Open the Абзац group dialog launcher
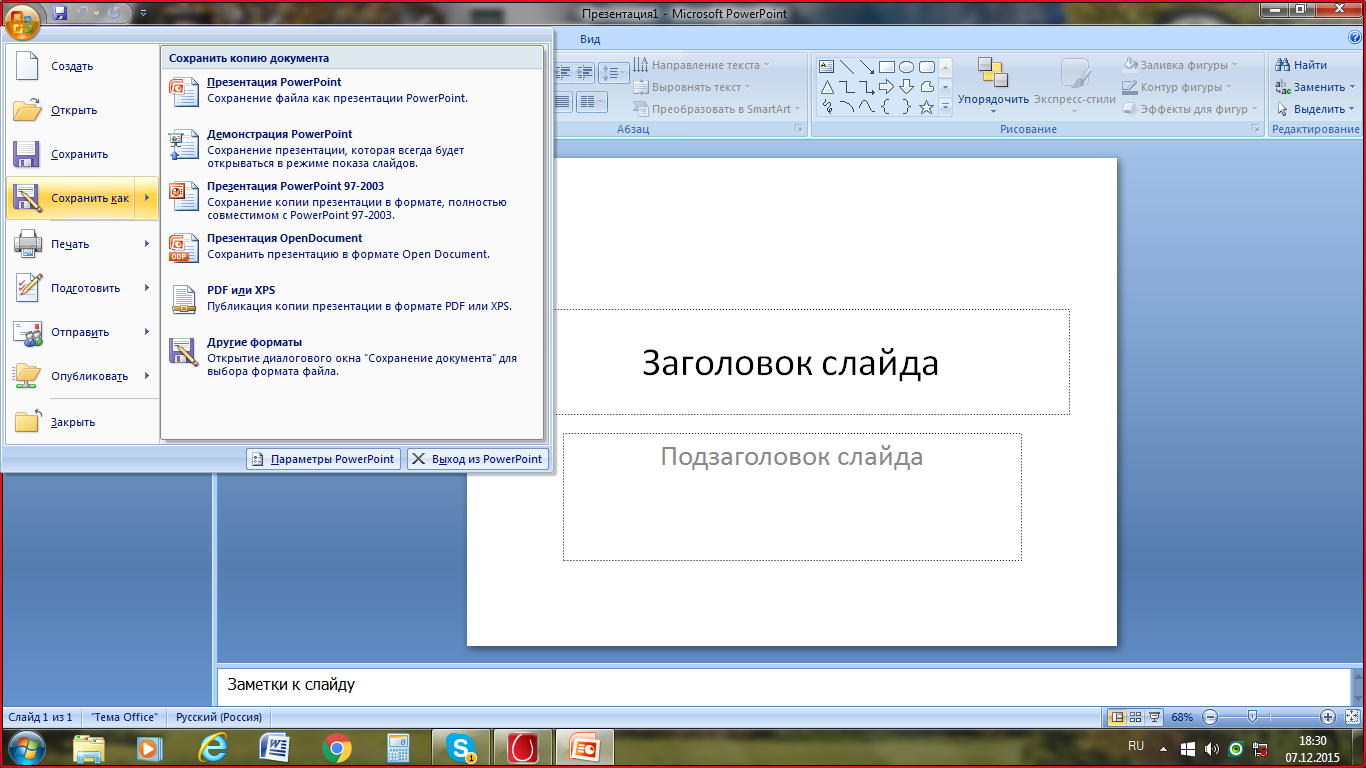Image resolution: width=1366 pixels, height=768 pixels. tap(798, 130)
